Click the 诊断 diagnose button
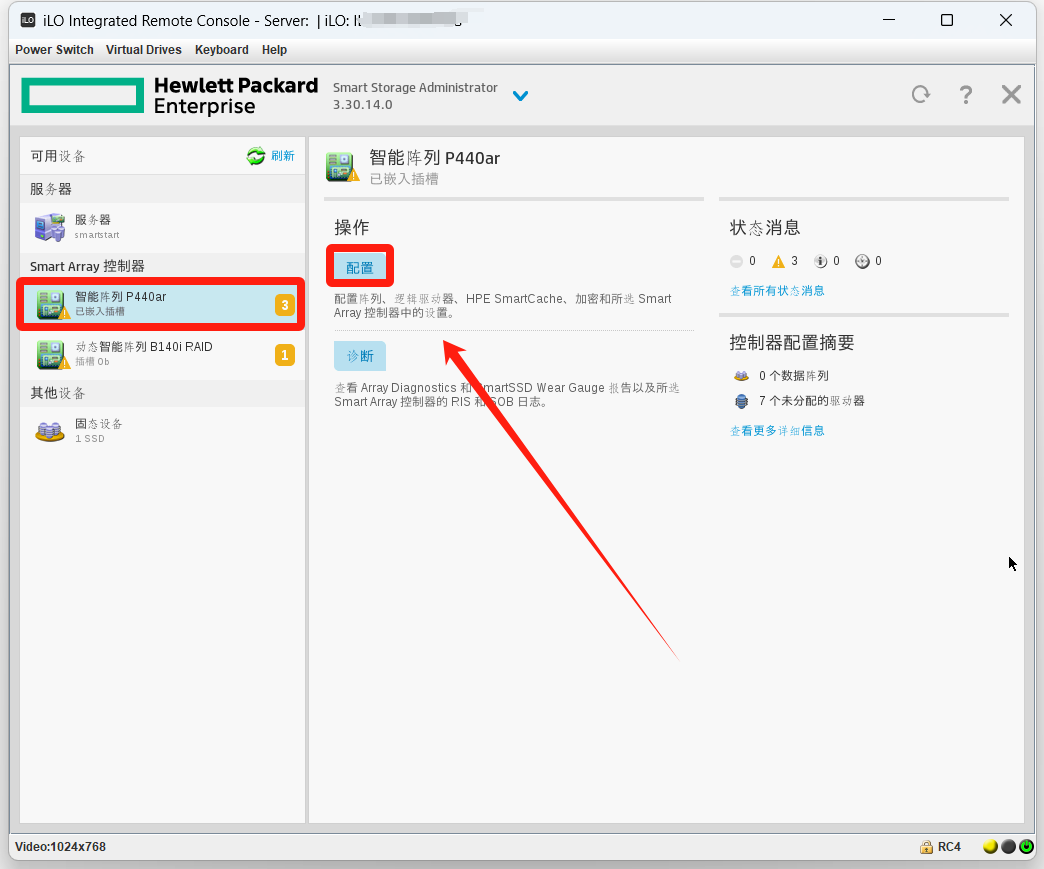Viewport: 1044px width, 869px height. click(x=360, y=356)
